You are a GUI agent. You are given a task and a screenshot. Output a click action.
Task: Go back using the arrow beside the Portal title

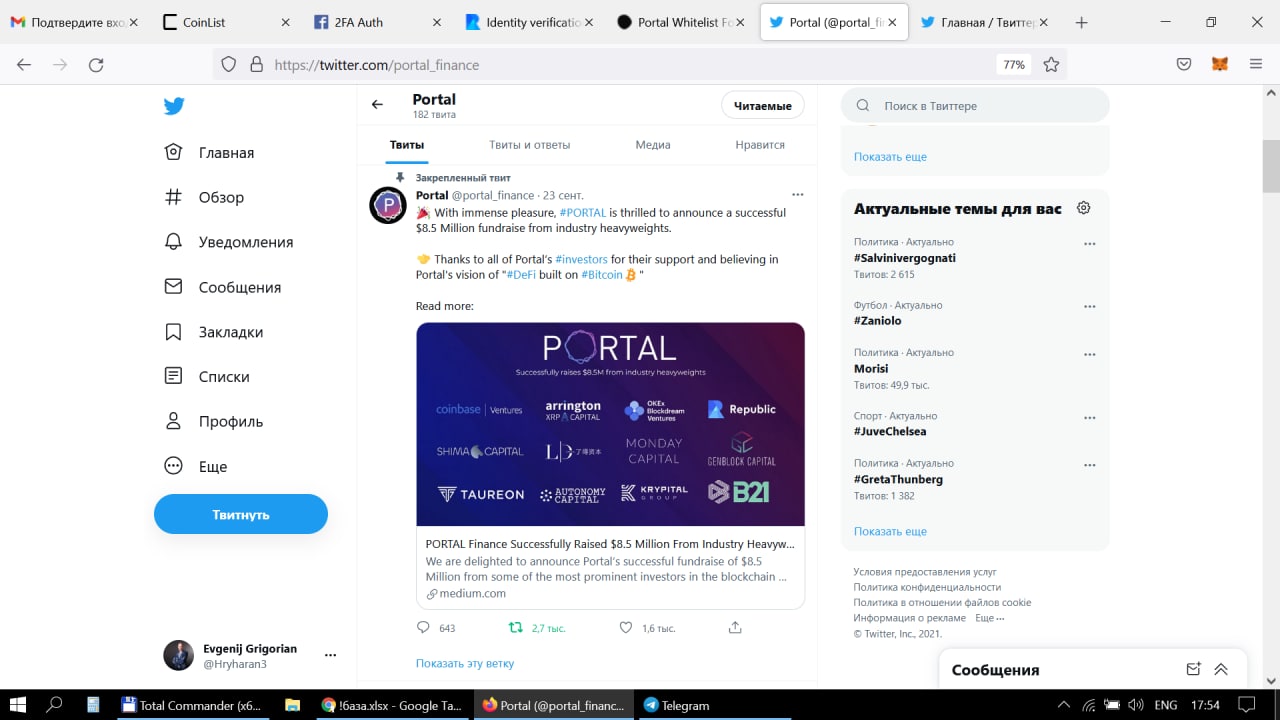tap(377, 104)
